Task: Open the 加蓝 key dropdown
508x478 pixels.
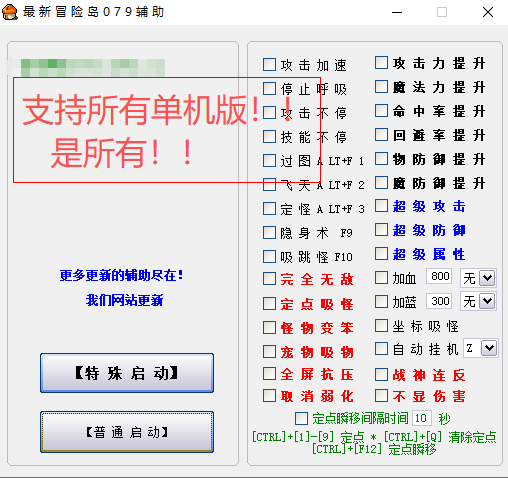Action: 487,301
